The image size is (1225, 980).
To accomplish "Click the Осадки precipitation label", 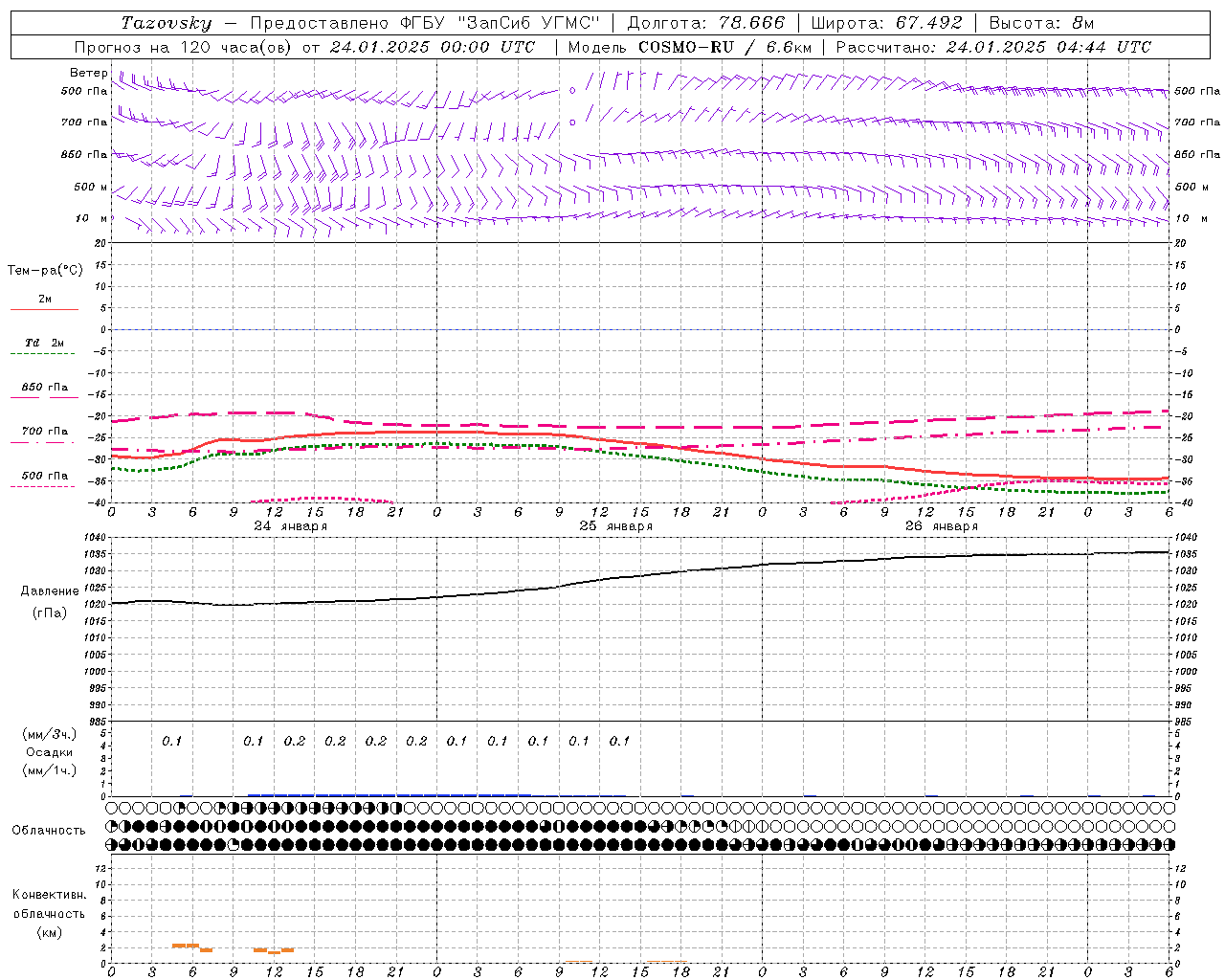I will 50,752.
